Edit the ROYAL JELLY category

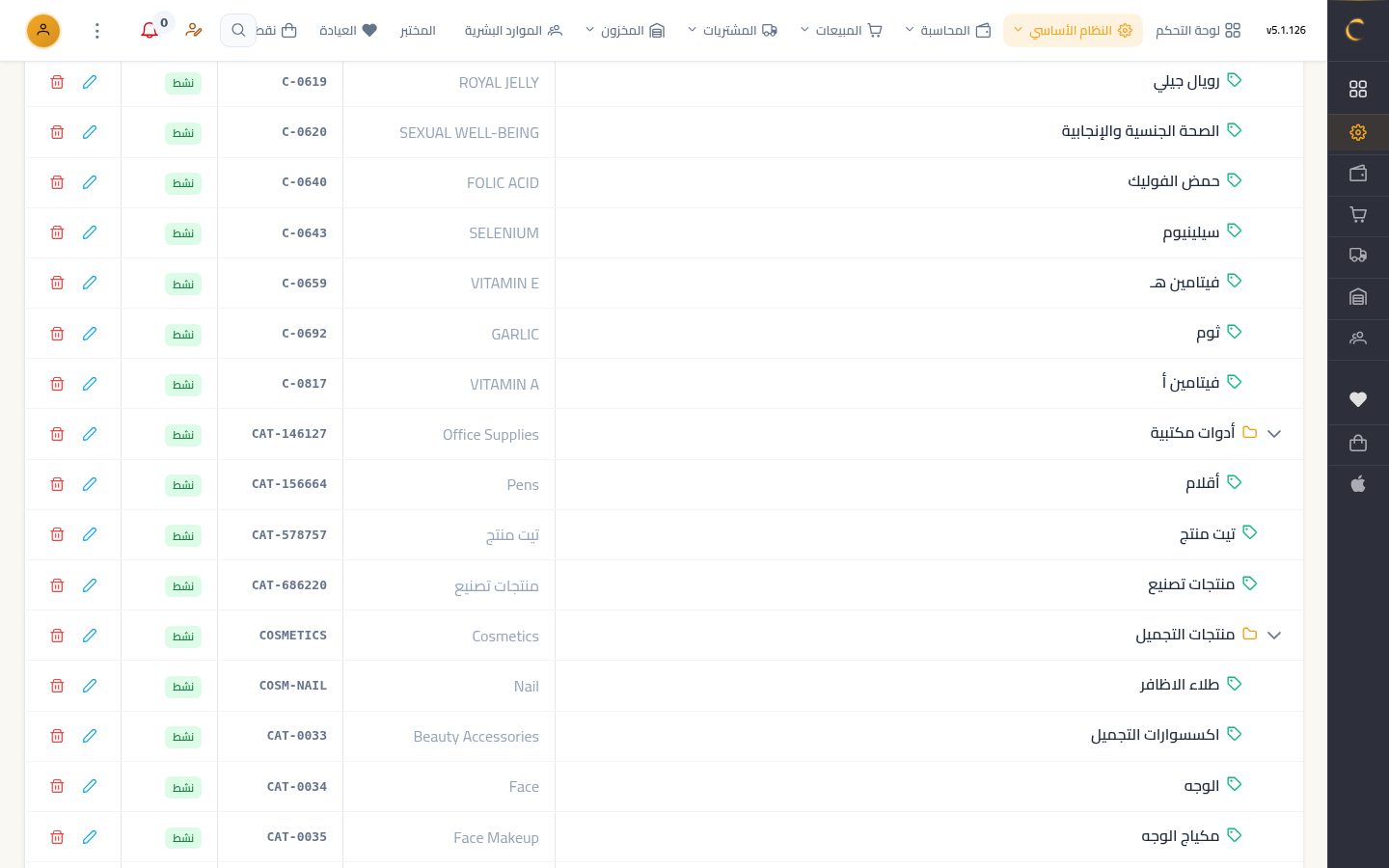90,82
